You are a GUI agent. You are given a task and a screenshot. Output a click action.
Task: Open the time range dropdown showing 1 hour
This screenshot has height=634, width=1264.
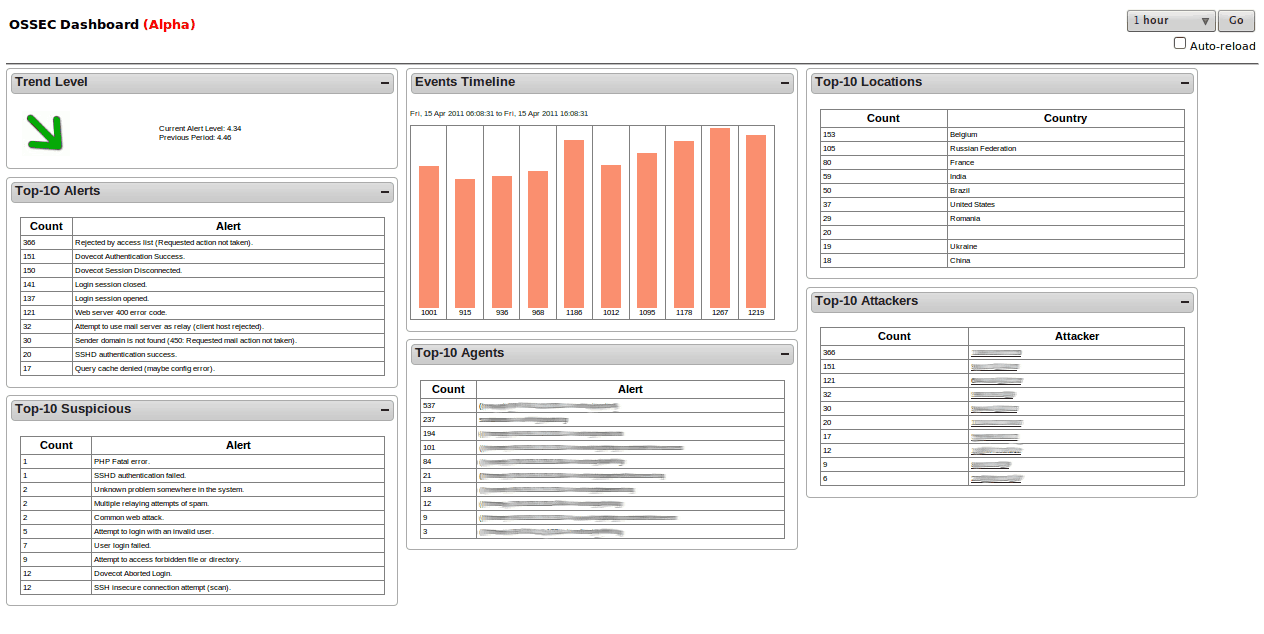tap(1170, 20)
